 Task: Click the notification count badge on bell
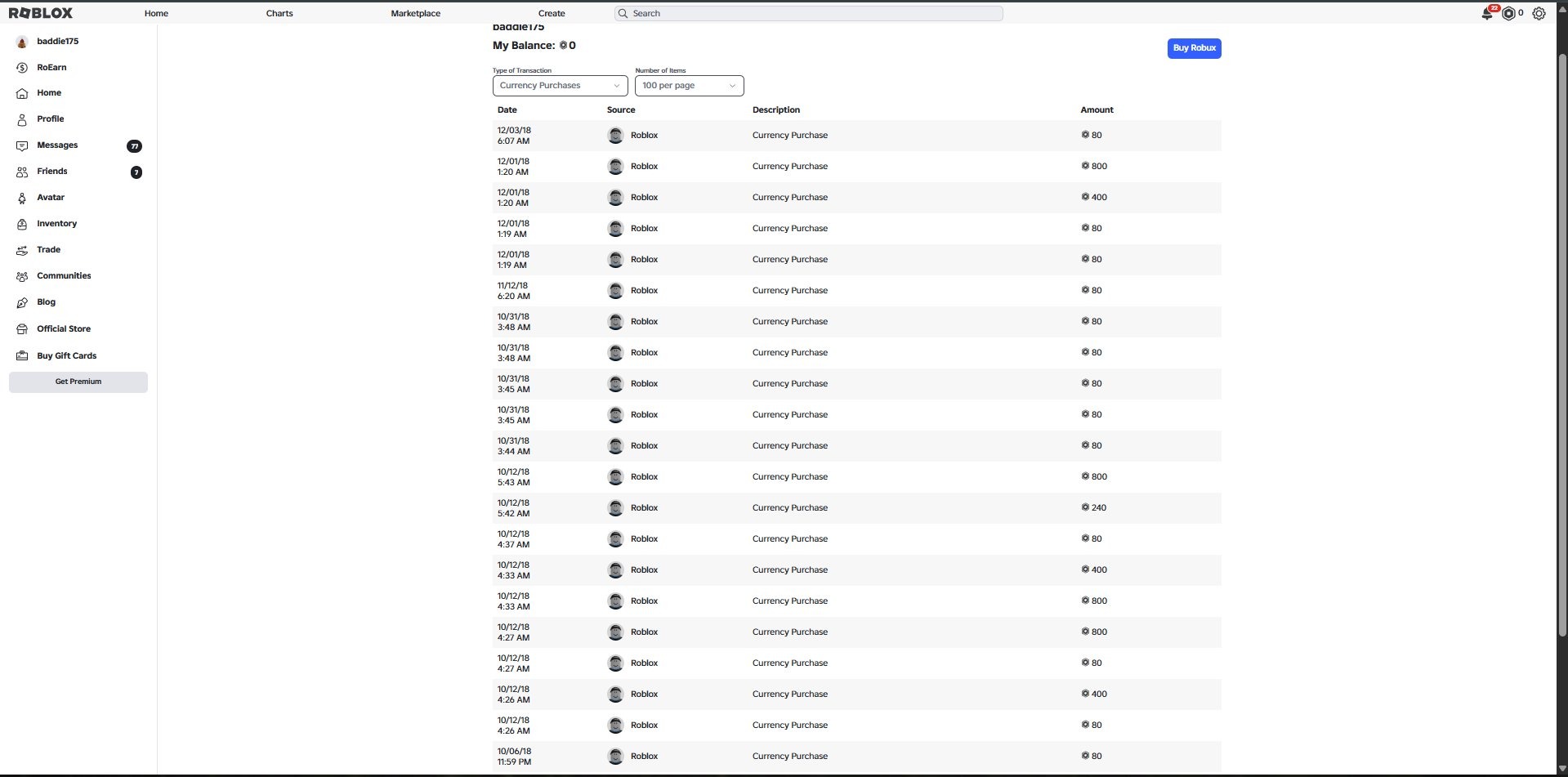(1494, 8)
